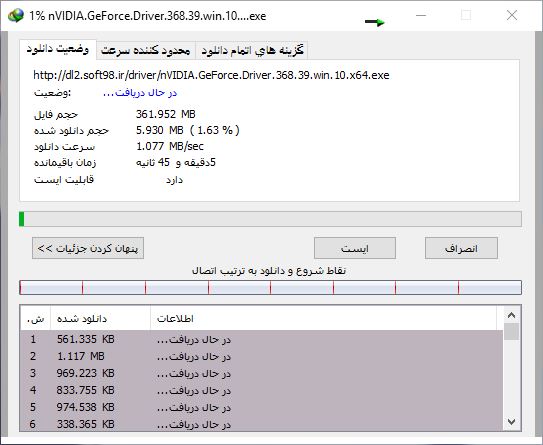Collapse details with پنهان کردن جزئیات button
The image size is (543, 445).
88,248
